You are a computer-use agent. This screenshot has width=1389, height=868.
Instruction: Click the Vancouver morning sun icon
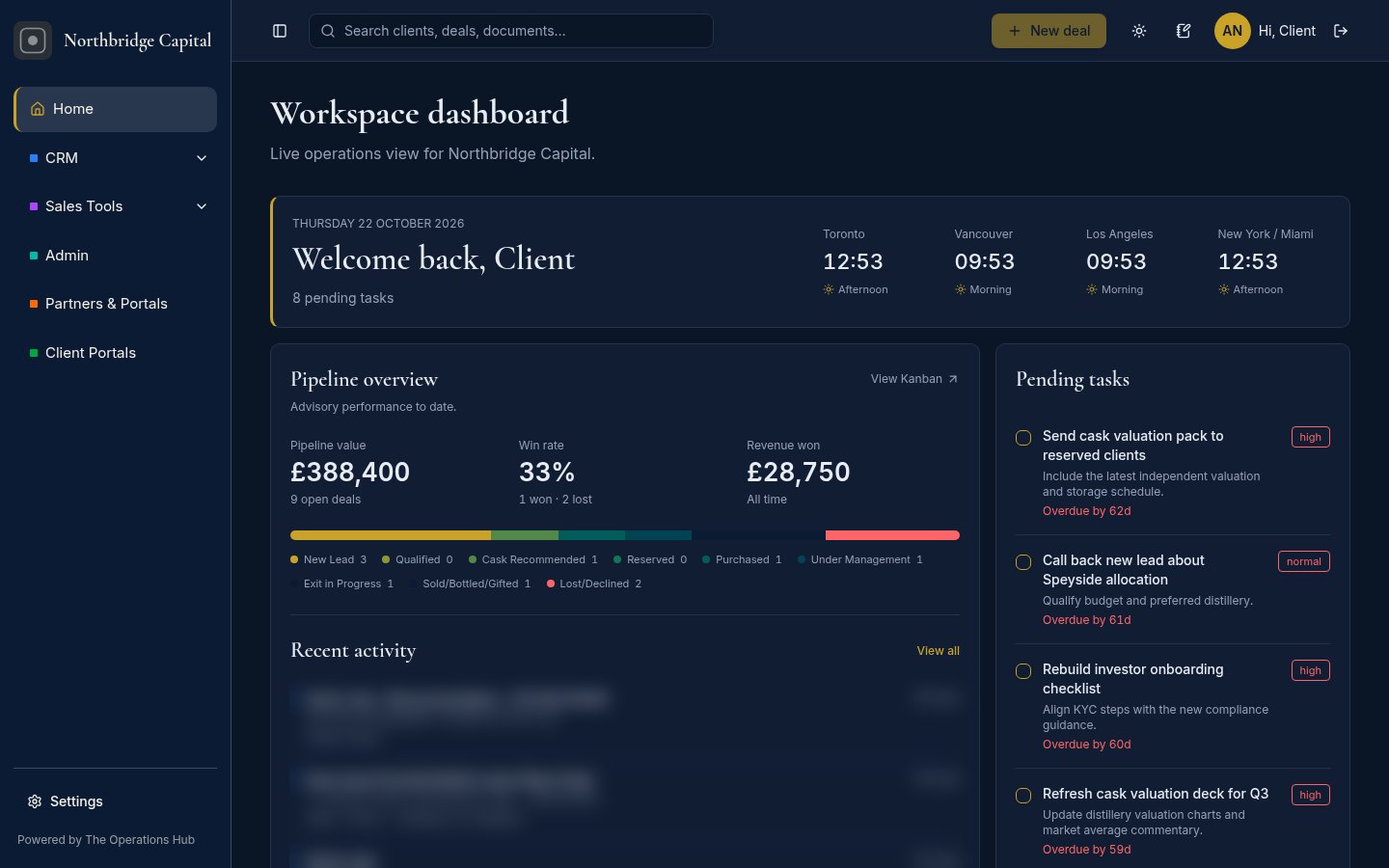click(x=960, y=289)
